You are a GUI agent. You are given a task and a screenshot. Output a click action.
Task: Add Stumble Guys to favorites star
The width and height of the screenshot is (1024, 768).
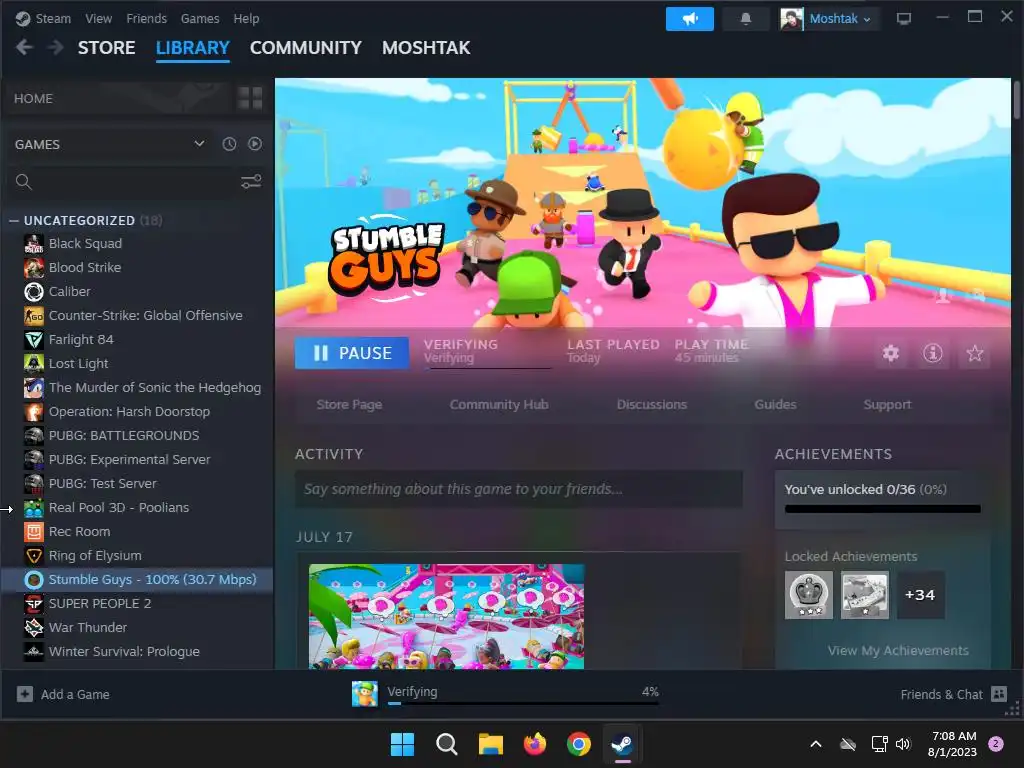(x=974, y=353)
